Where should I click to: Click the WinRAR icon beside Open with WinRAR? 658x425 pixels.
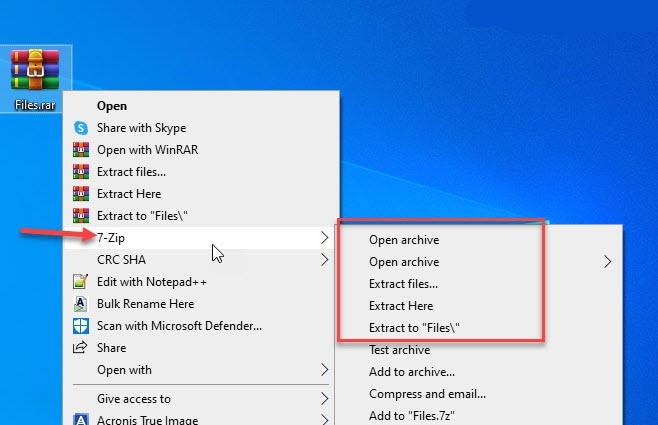pos(81,150)
